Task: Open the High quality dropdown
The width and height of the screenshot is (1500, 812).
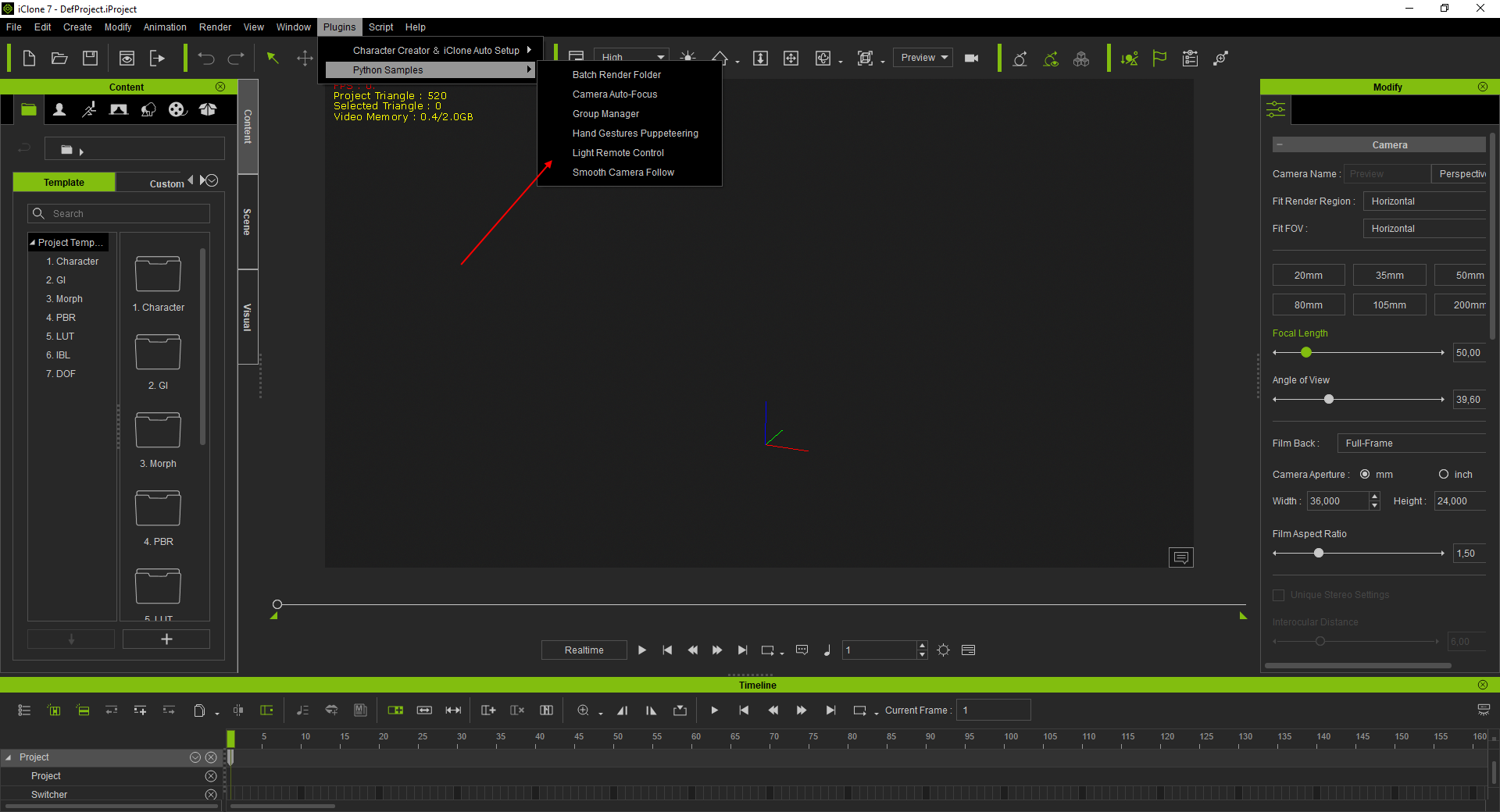Action: point(631,57)
